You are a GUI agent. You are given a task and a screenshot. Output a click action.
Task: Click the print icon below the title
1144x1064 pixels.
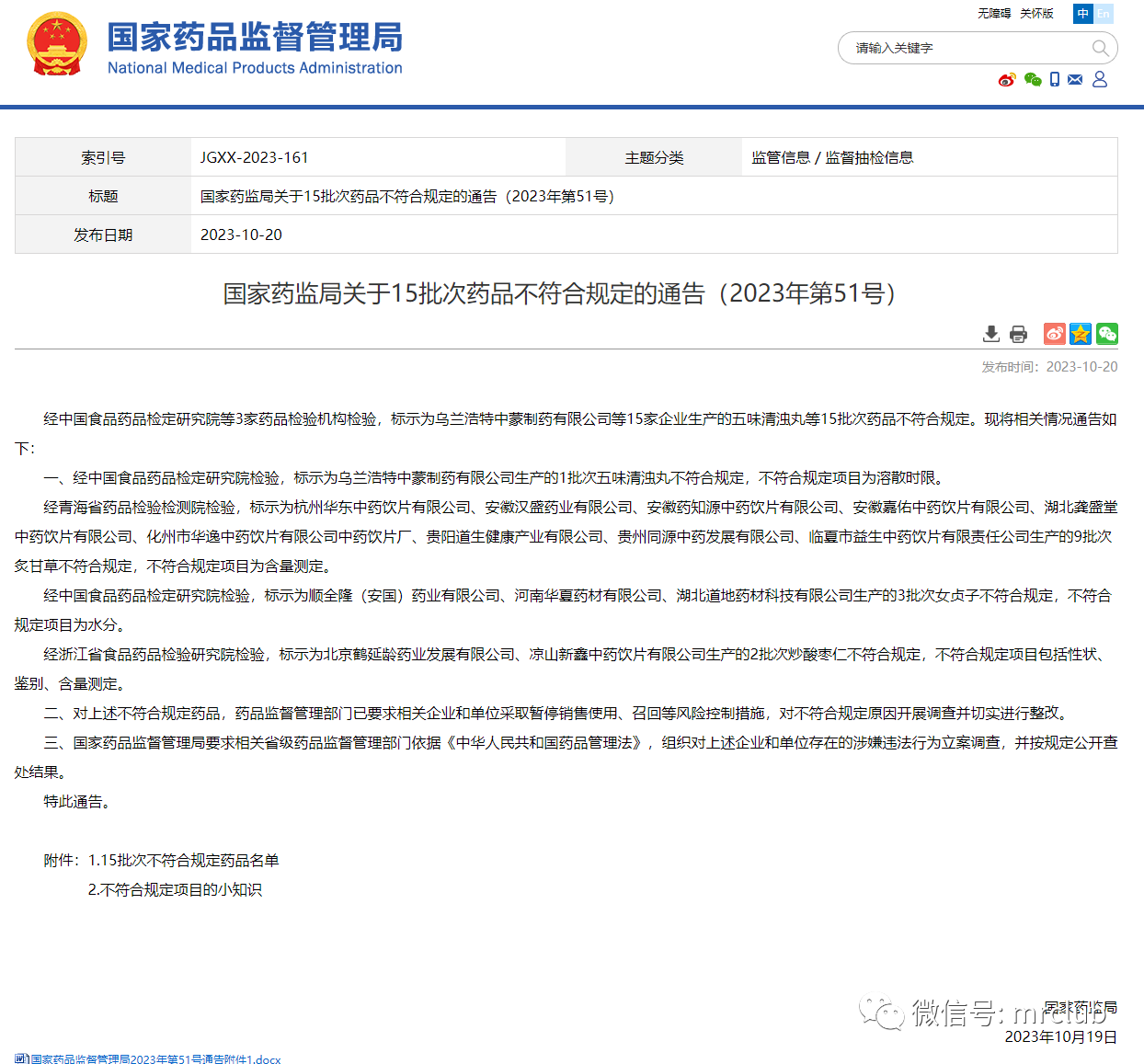pyautogui.click(x=1018, y=334)
